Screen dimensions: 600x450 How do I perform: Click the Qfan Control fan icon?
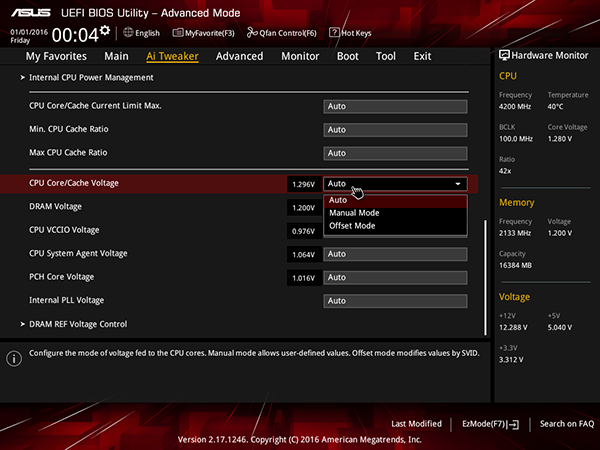pos(252,33)
